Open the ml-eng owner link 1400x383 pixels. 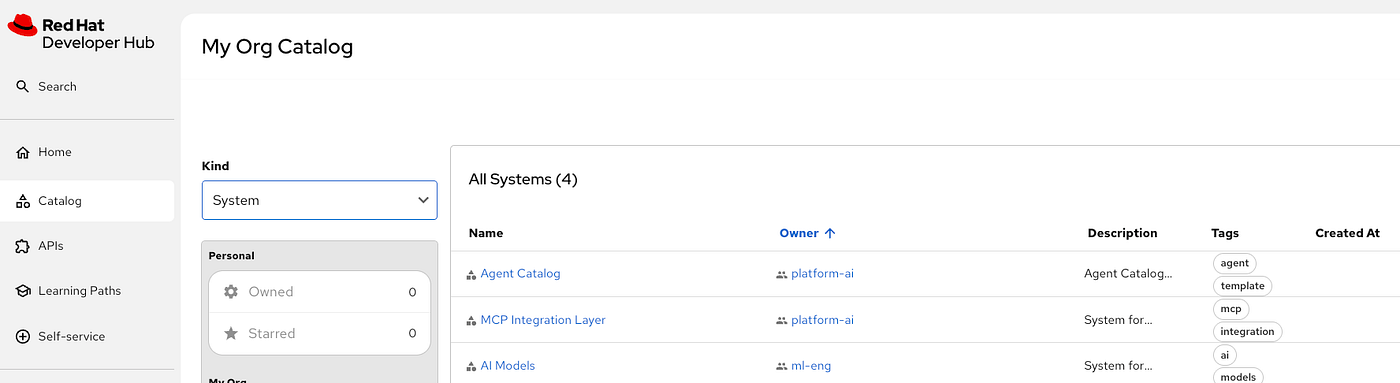pos(811,367)
